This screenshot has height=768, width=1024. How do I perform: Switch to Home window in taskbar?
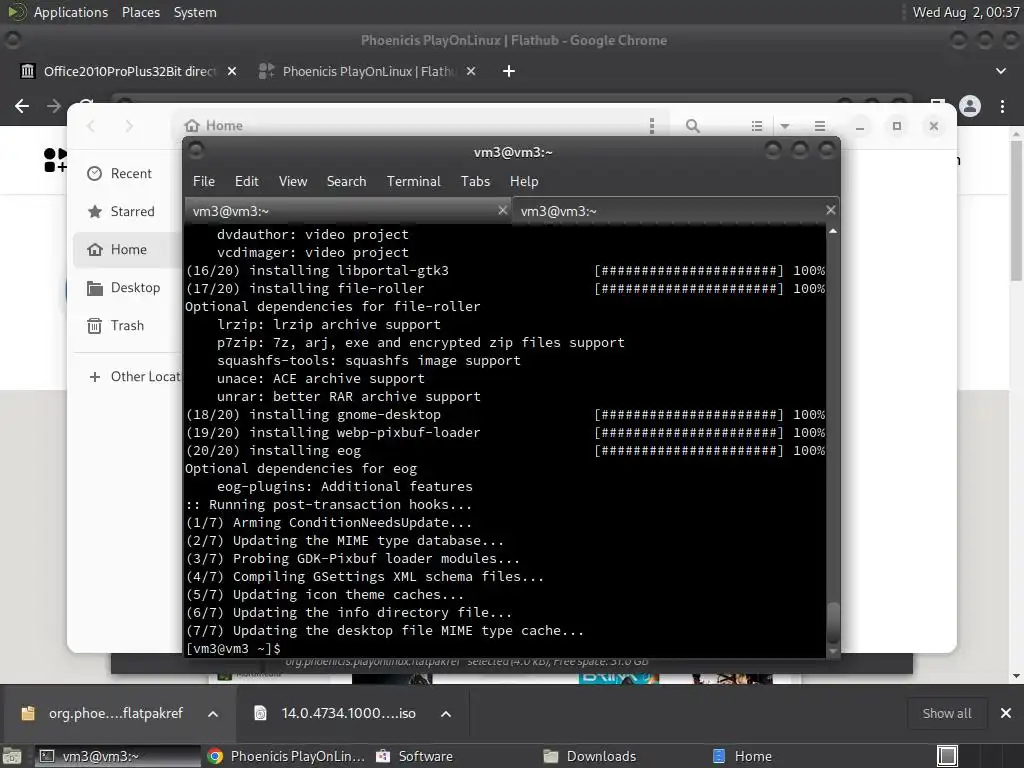click(x=743, y=756)
